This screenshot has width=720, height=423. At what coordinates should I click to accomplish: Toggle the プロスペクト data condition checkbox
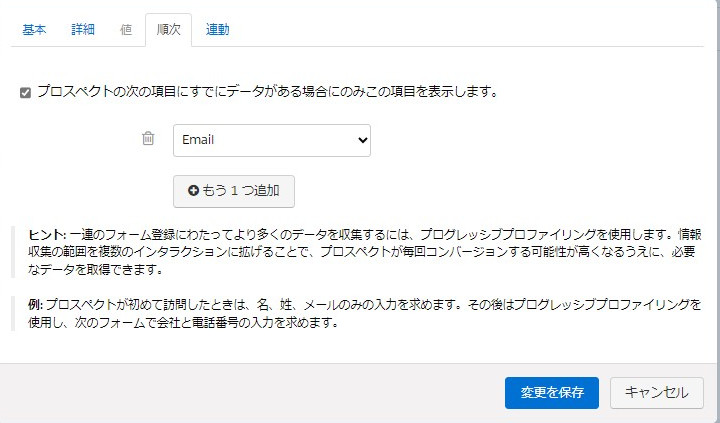pyautogui.click(x=25, y=93)
